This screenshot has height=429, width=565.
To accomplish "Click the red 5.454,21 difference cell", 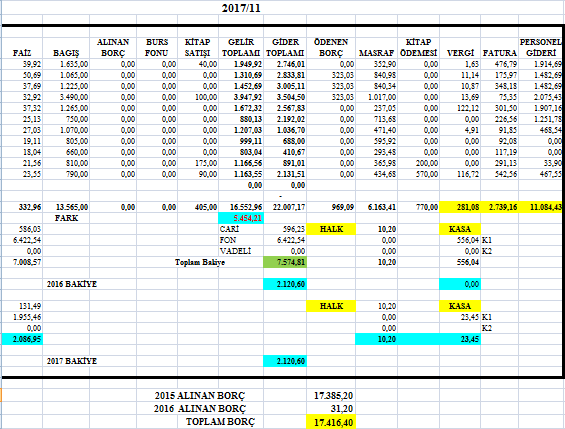I will [241, 218].
